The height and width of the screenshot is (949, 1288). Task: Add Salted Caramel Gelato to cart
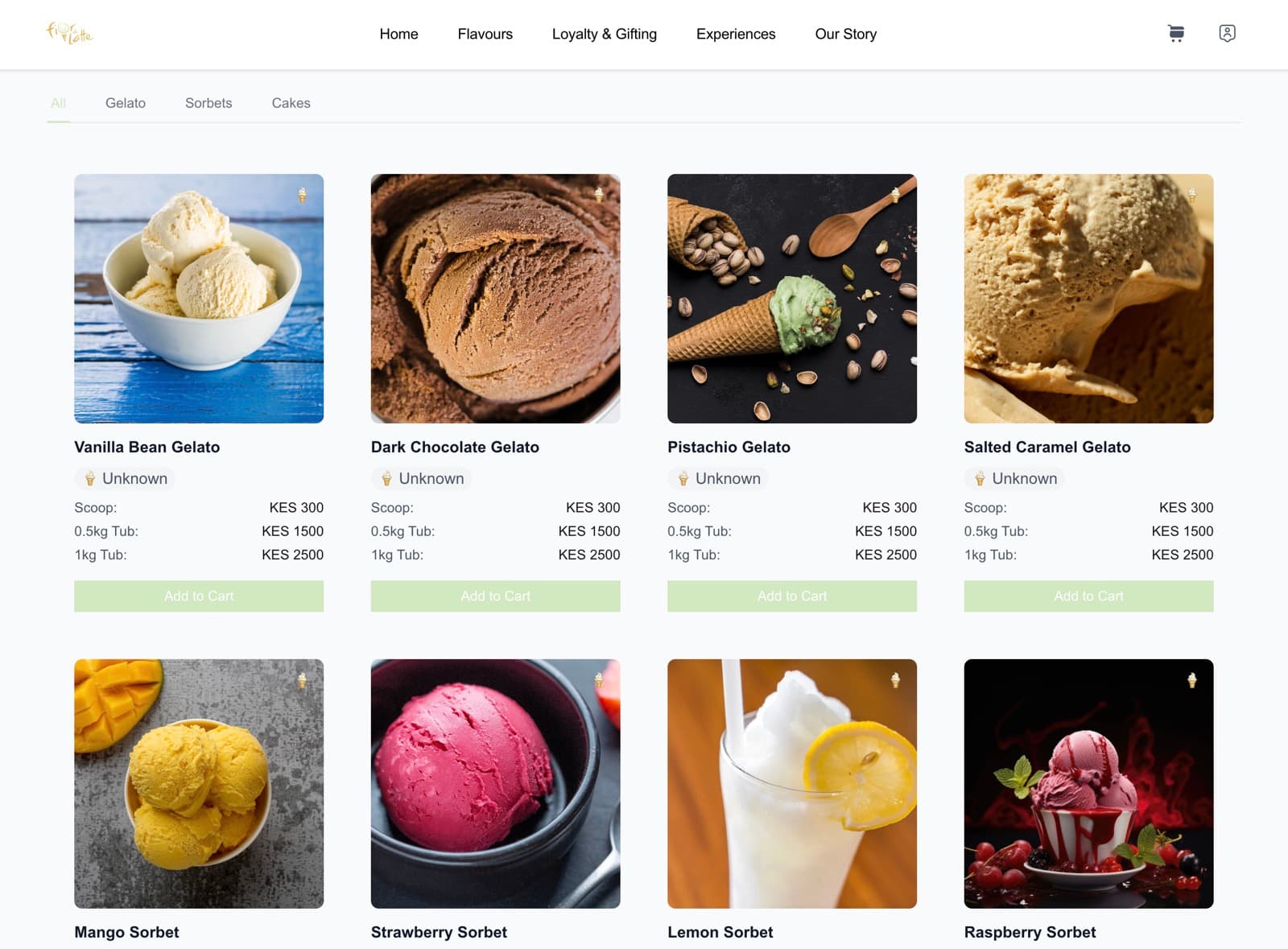pos(1088,596)
